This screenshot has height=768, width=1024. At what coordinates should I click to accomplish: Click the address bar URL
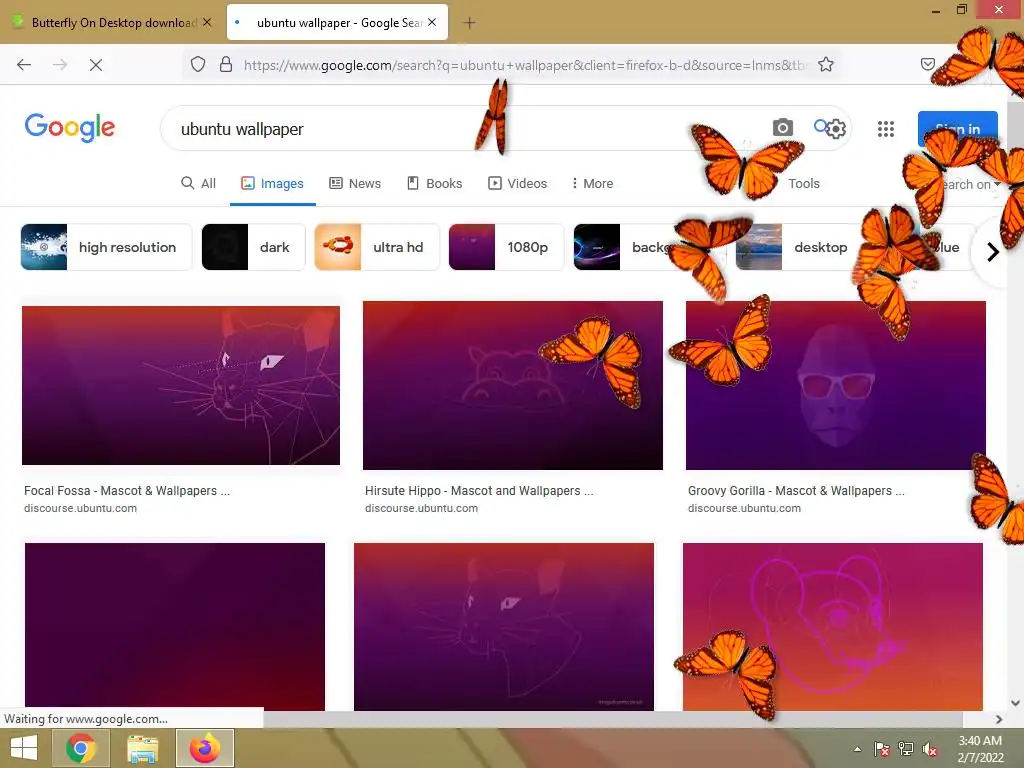[x=524, y=65]
